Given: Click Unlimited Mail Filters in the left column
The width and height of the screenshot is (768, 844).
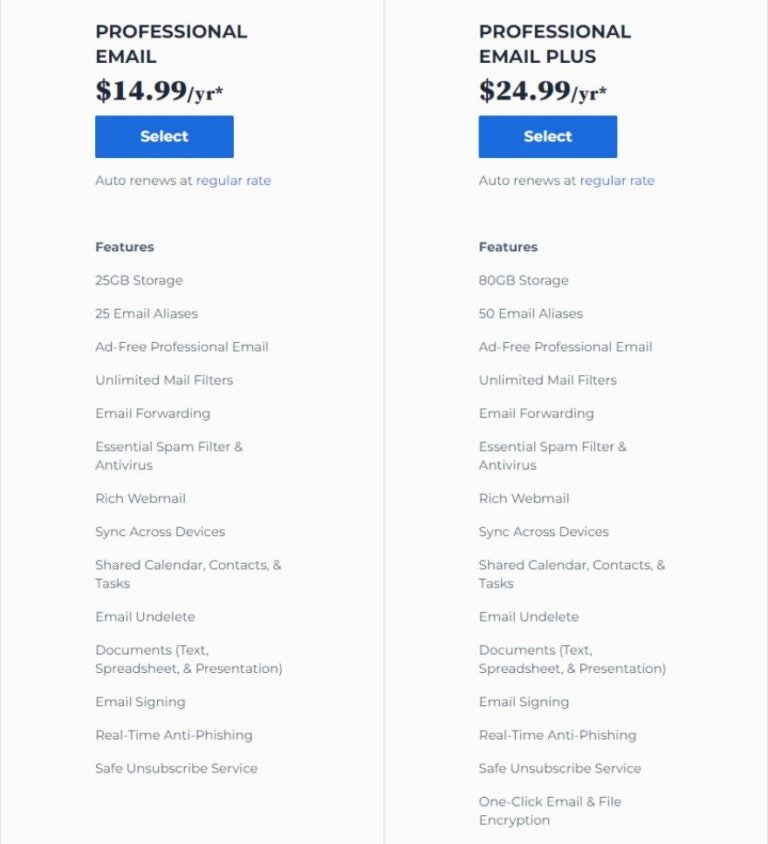Looking at the screenshot, I should (x=162, y=380).
